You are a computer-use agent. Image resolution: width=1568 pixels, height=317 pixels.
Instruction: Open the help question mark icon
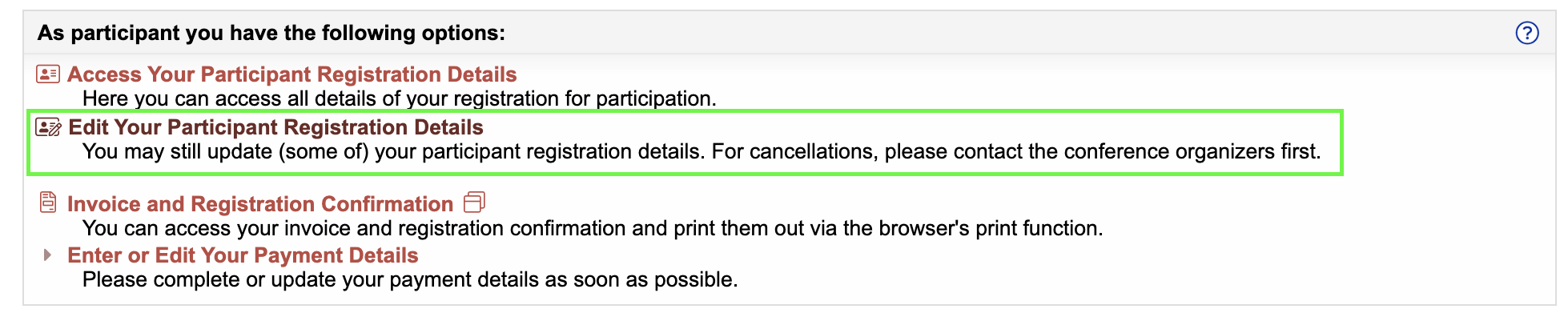pyautogui.click(x=1526, y=33)
